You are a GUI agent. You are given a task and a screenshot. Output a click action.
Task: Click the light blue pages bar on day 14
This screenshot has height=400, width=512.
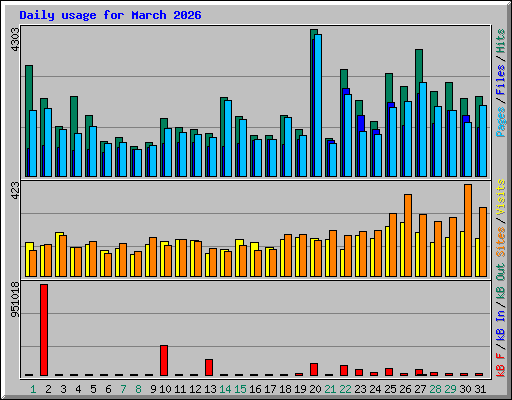click(228, 138)
